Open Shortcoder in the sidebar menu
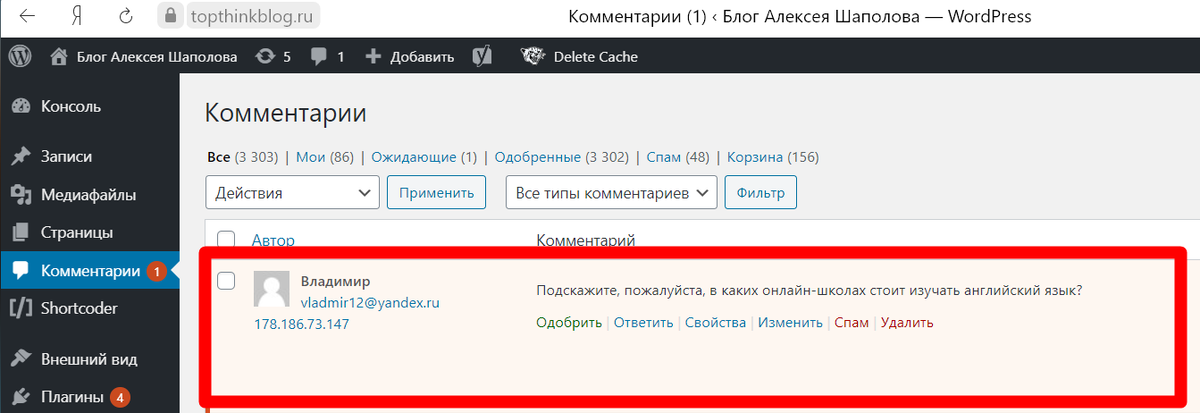The image size is (1200, 413). point(79,308)
